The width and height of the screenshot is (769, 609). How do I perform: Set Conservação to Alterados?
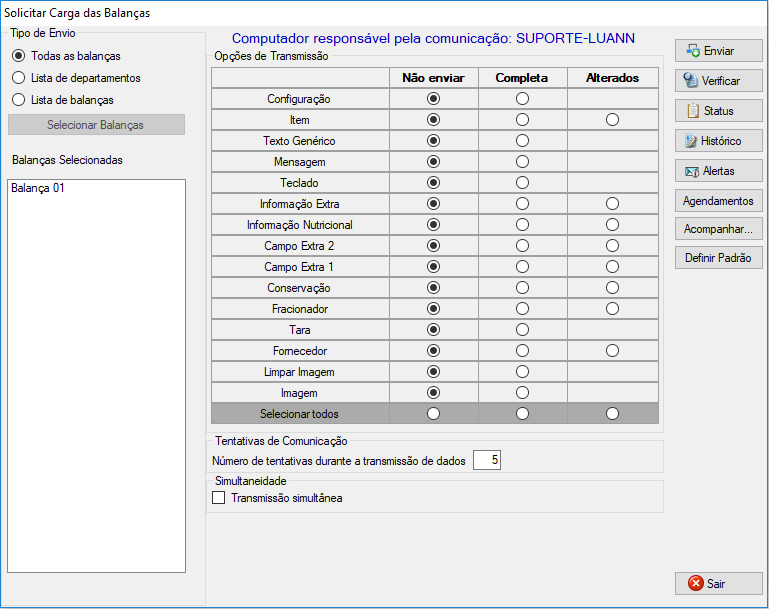[x=612, y=288]
